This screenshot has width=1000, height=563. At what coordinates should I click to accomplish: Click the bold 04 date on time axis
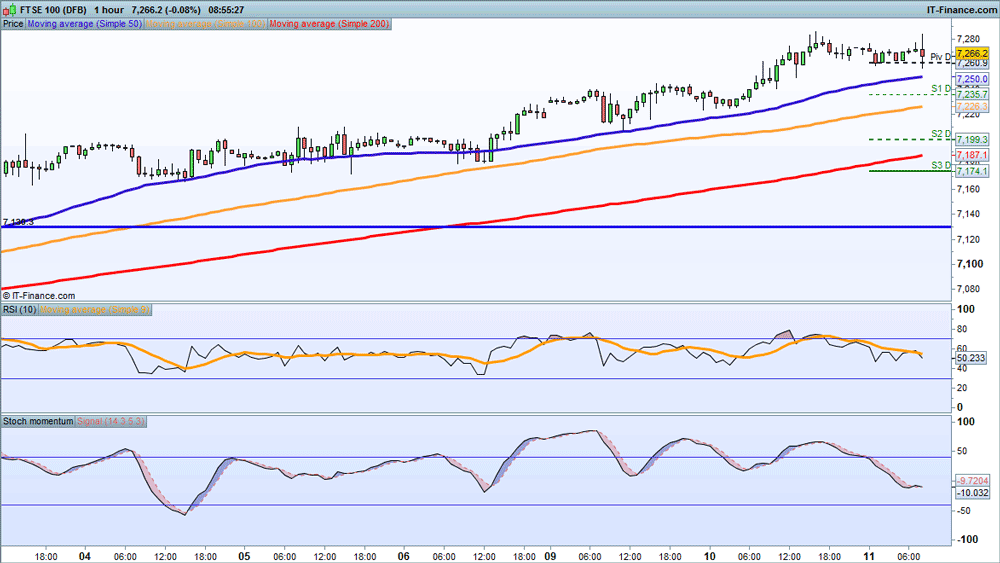coord(84,556)
